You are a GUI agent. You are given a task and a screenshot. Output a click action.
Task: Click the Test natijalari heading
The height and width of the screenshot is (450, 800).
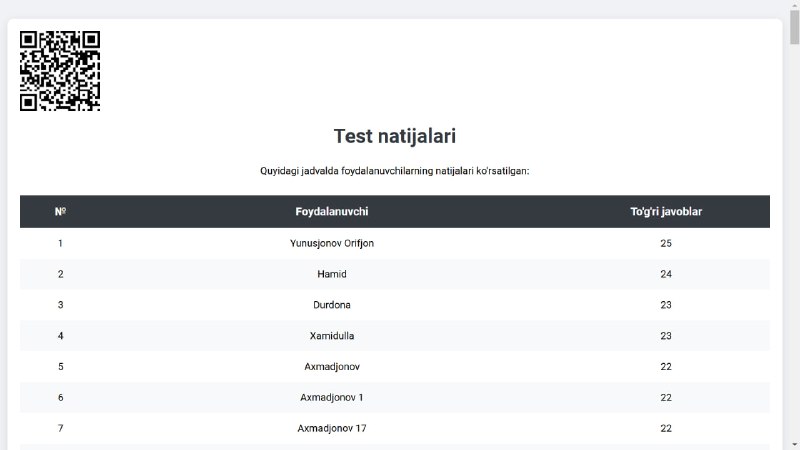coord(394,136)
